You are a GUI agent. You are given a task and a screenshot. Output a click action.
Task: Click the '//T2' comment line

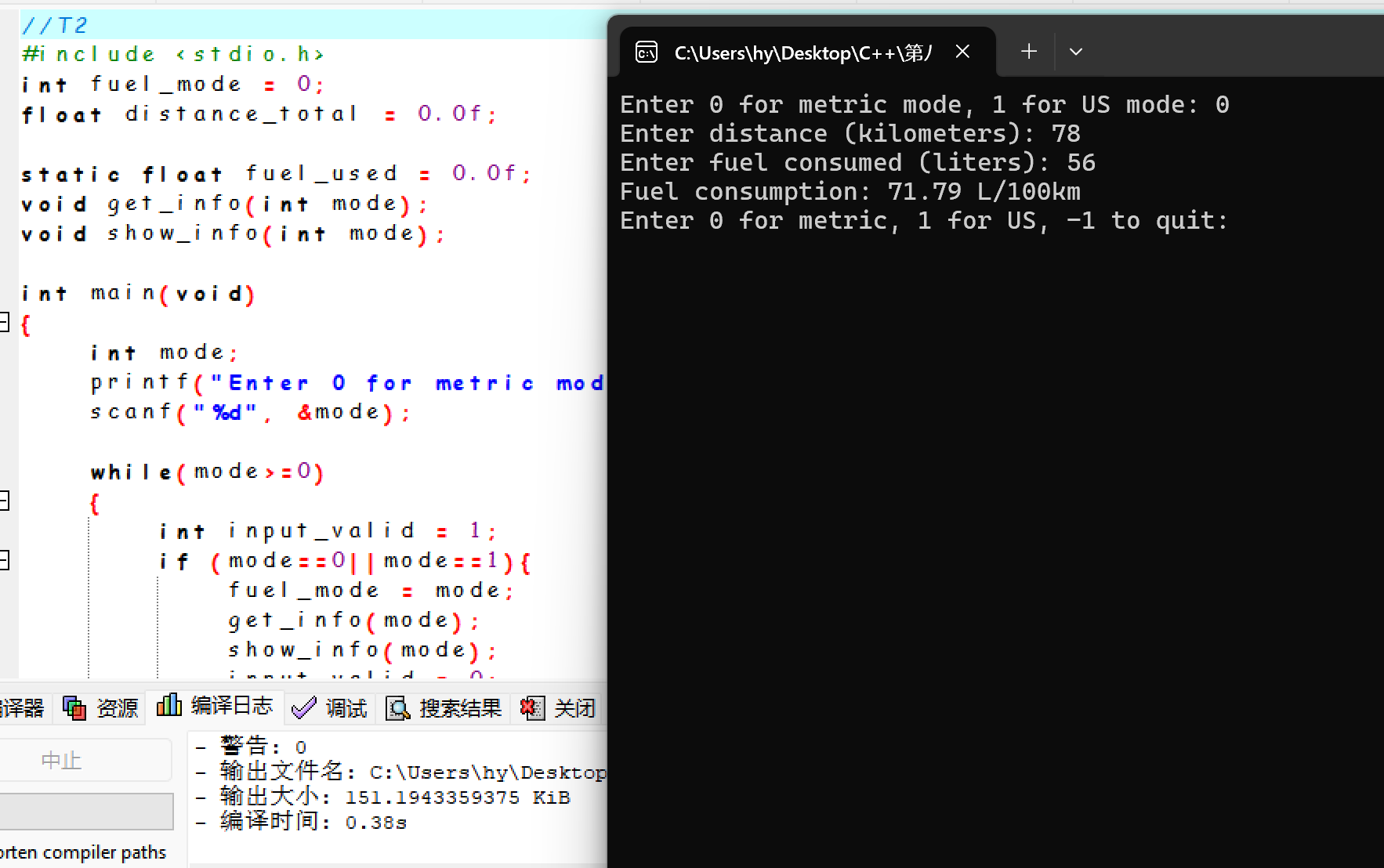[x=55, y=25]
